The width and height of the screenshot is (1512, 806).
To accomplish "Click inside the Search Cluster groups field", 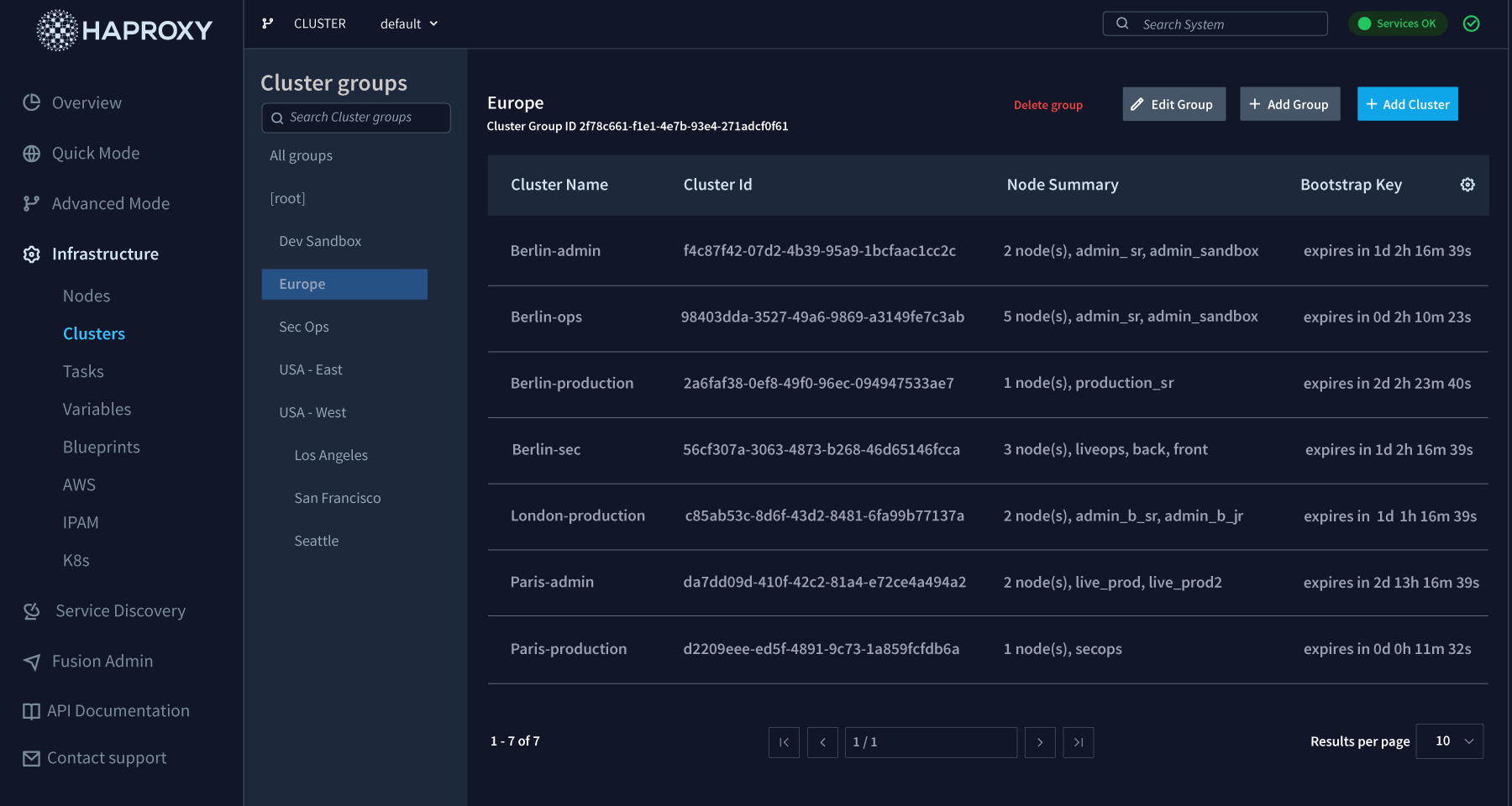I will [355, 118].
